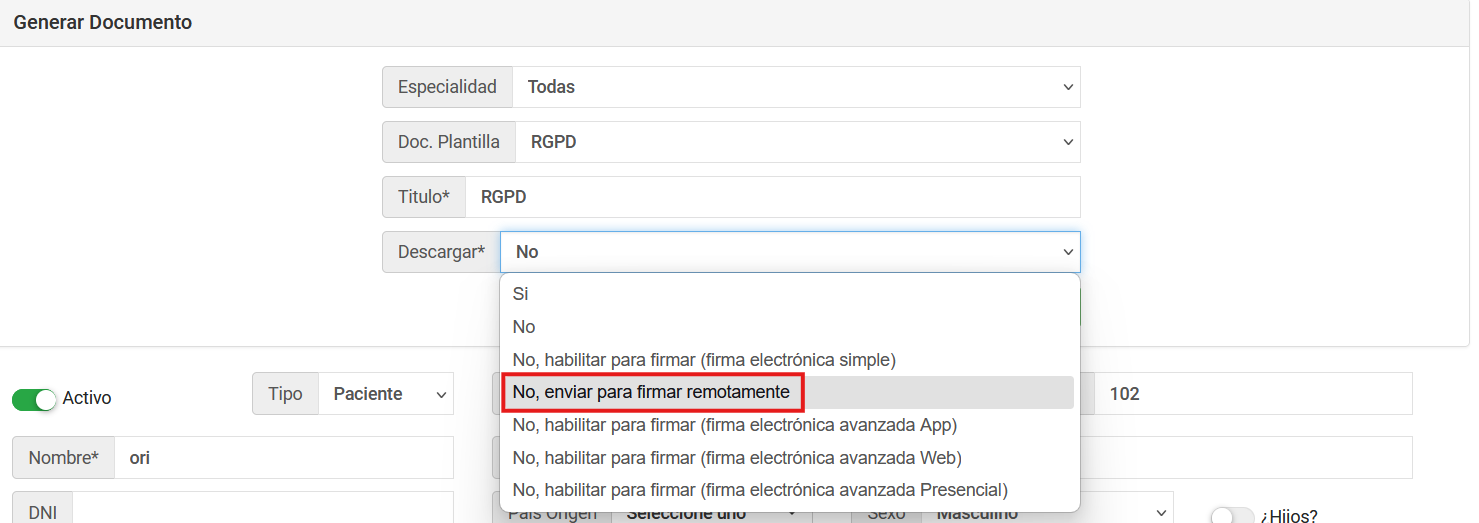The image size is (1479, 523).
Task: Click the Titulo input field
Action: pos(771,197)
